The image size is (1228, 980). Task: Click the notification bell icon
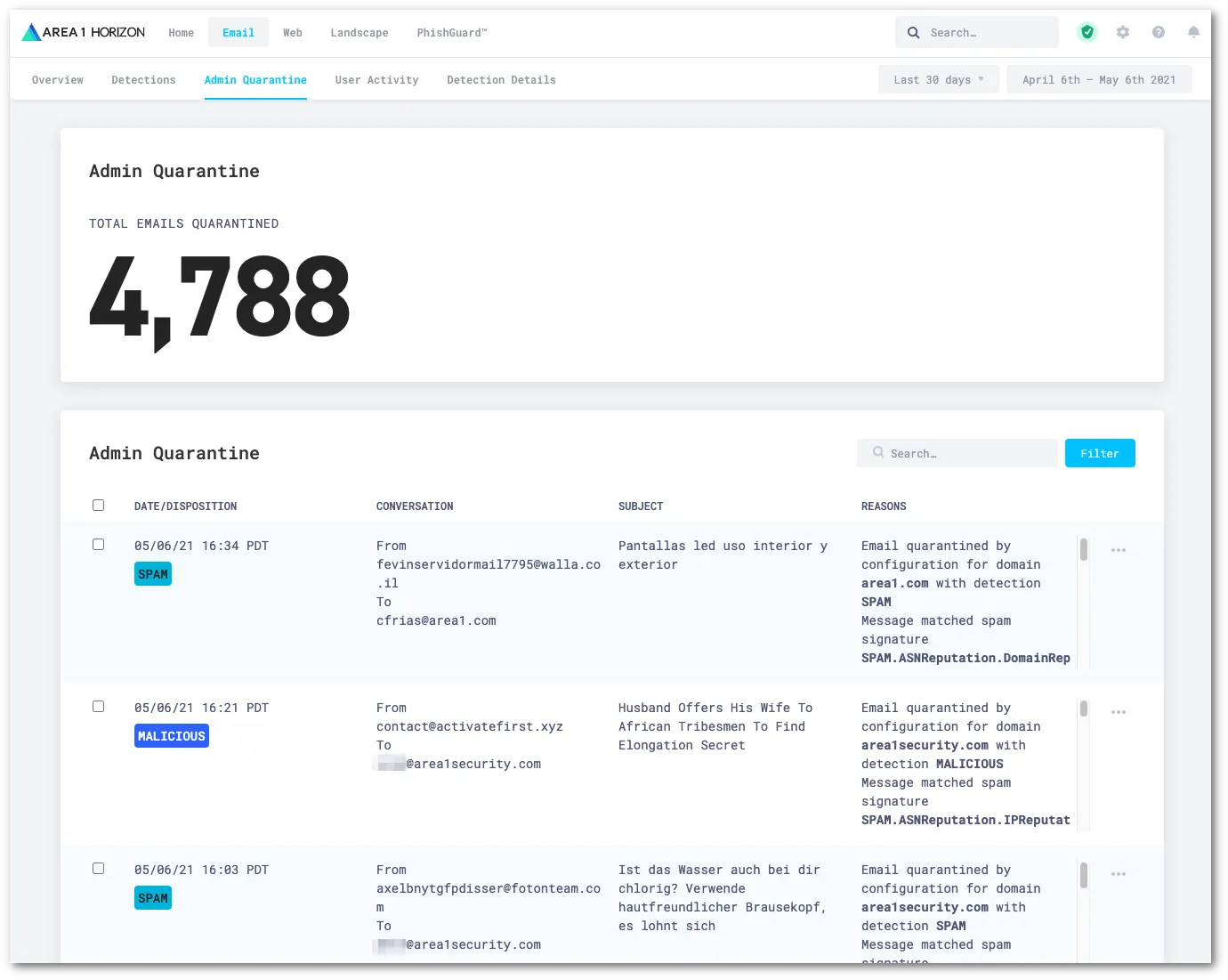(x=1193, y=32)
